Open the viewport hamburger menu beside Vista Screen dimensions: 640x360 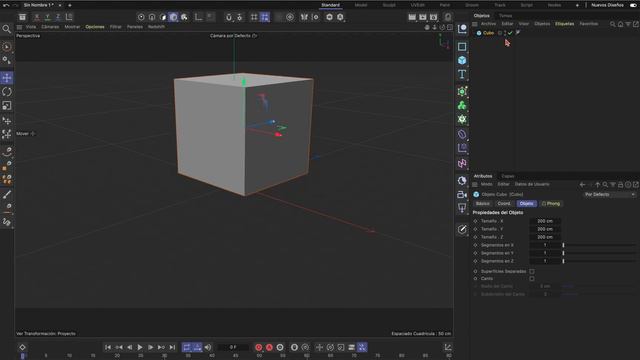19,27
